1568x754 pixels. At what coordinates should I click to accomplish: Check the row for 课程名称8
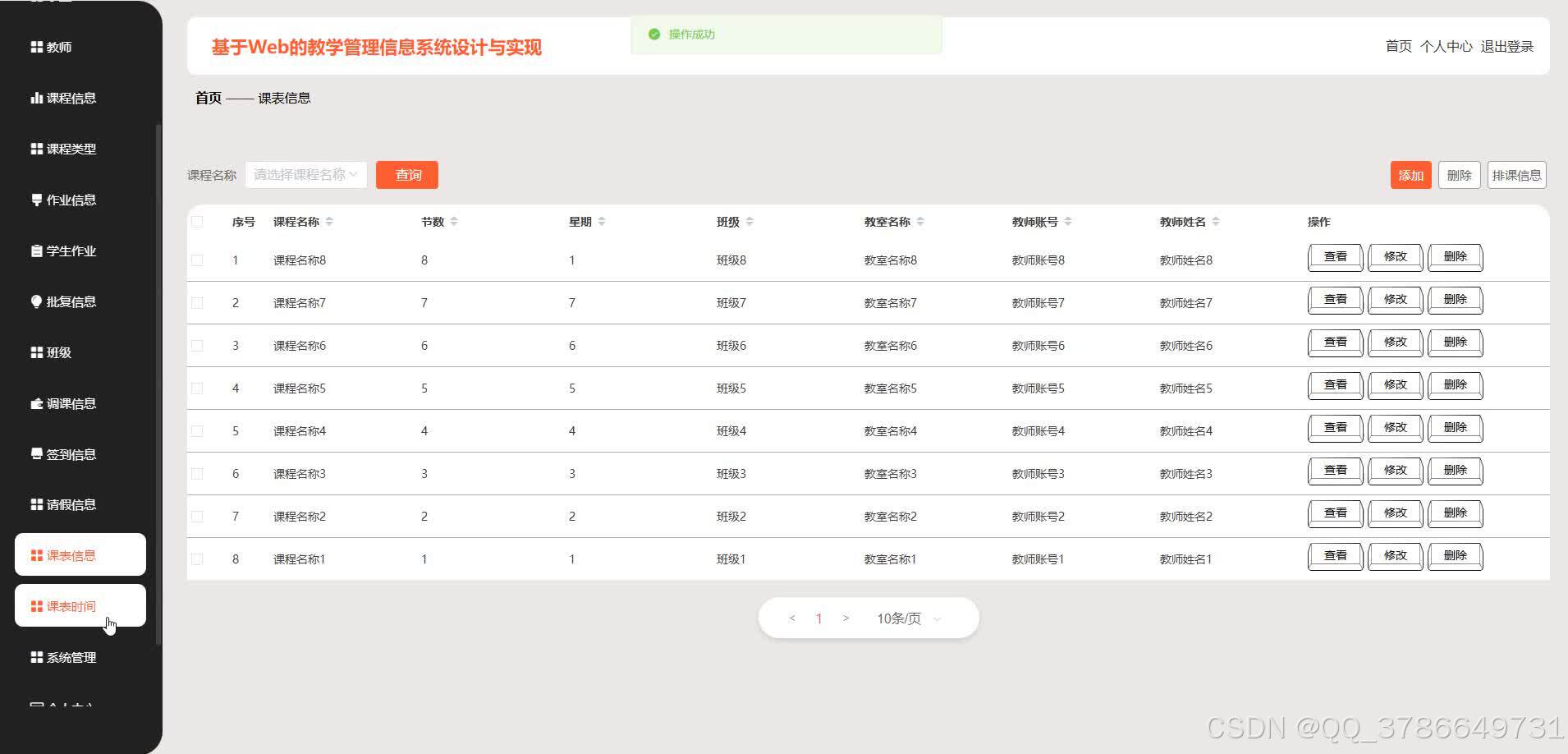click(x=197, y=260)
